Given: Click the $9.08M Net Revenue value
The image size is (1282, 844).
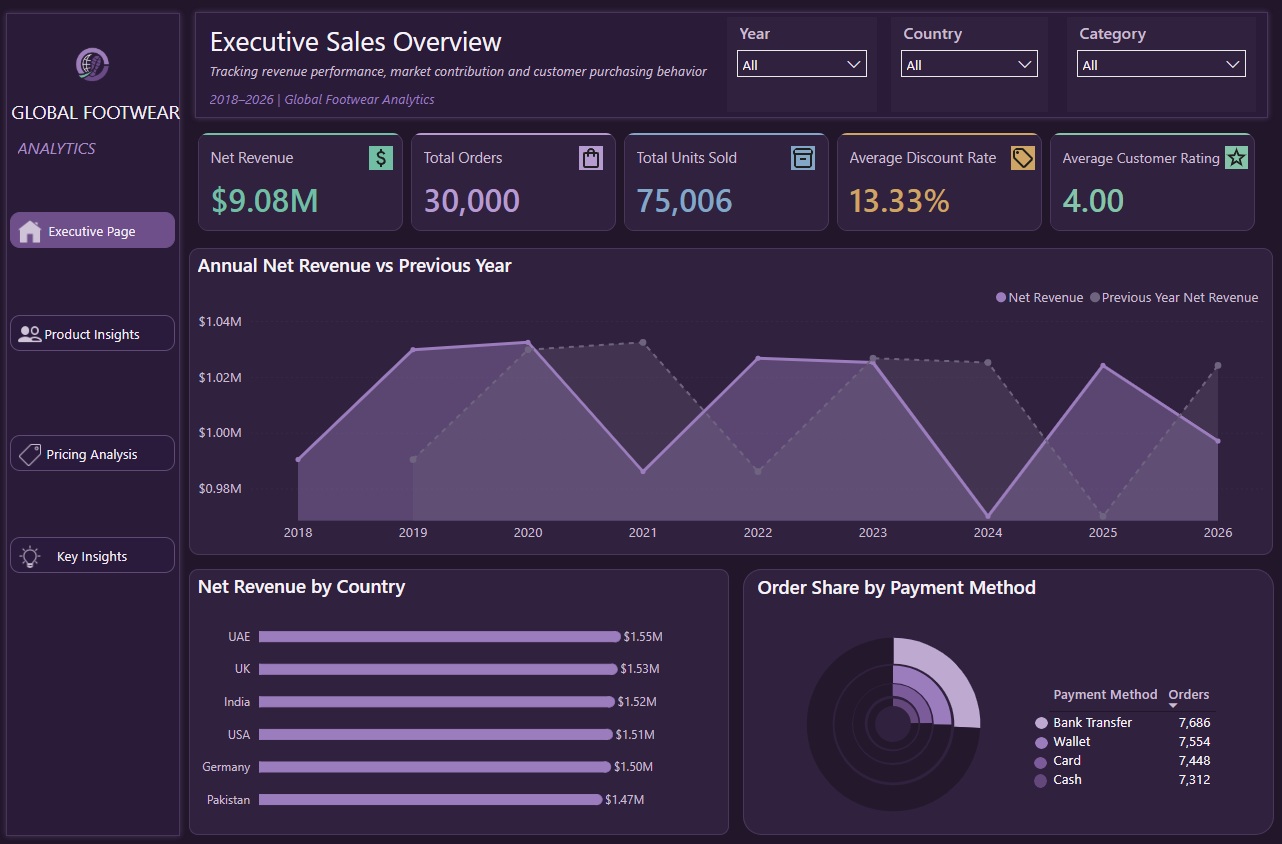Looking at the screenshot, I should click(x=265, y=200).
